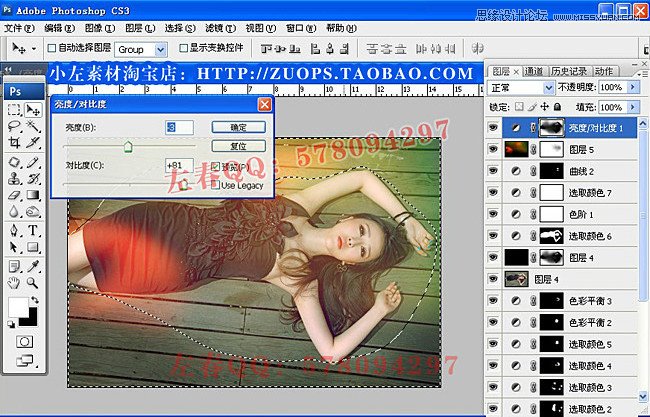The height and width of the screenshot is (417, 650).
Task: Select the Healing Brush tool
Action: (14, 162)
